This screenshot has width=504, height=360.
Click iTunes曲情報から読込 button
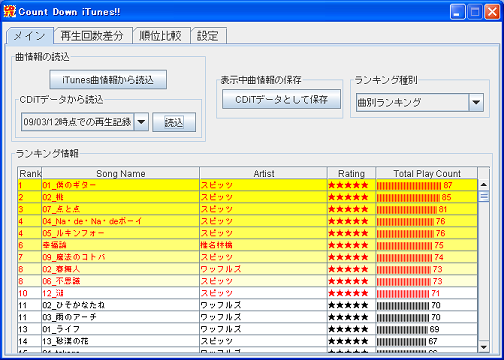(x=108, y=80)
